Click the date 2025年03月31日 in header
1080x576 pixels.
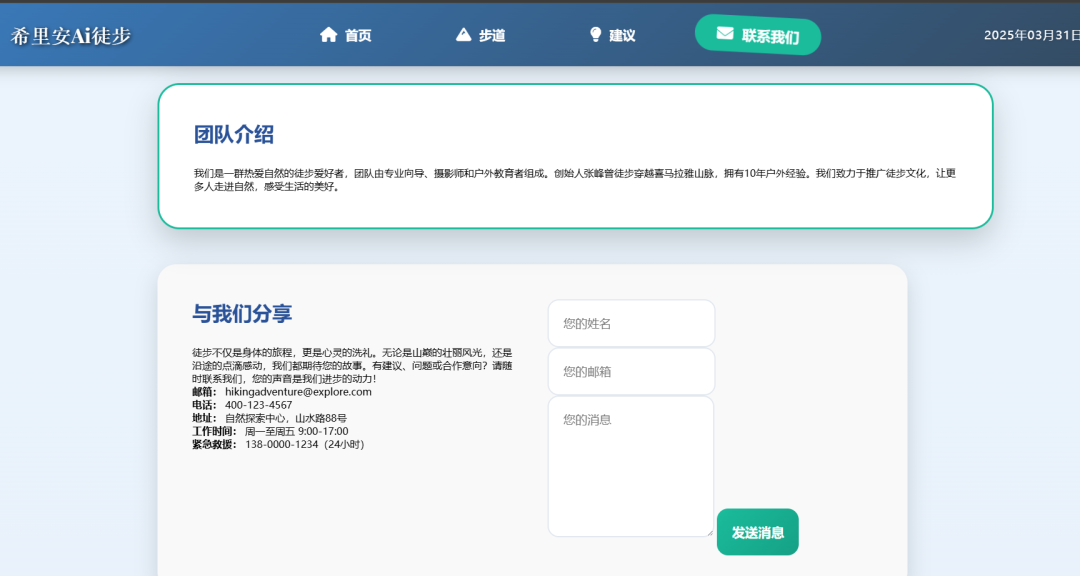(1032, 35)
